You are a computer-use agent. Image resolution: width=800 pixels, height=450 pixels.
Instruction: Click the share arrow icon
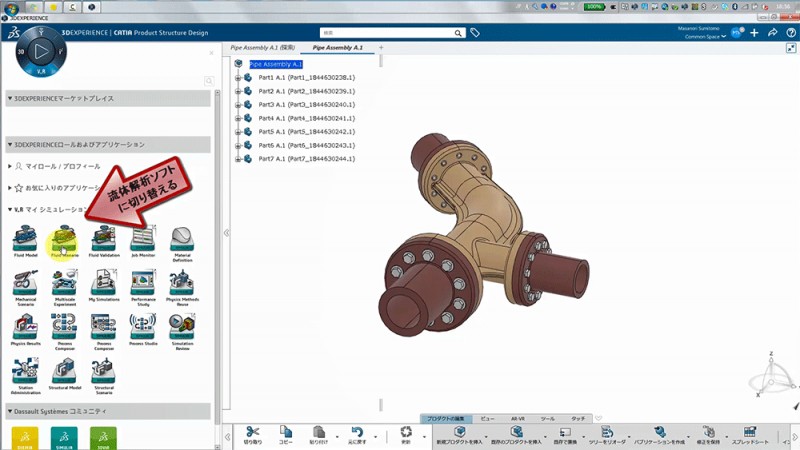[772, 33]
